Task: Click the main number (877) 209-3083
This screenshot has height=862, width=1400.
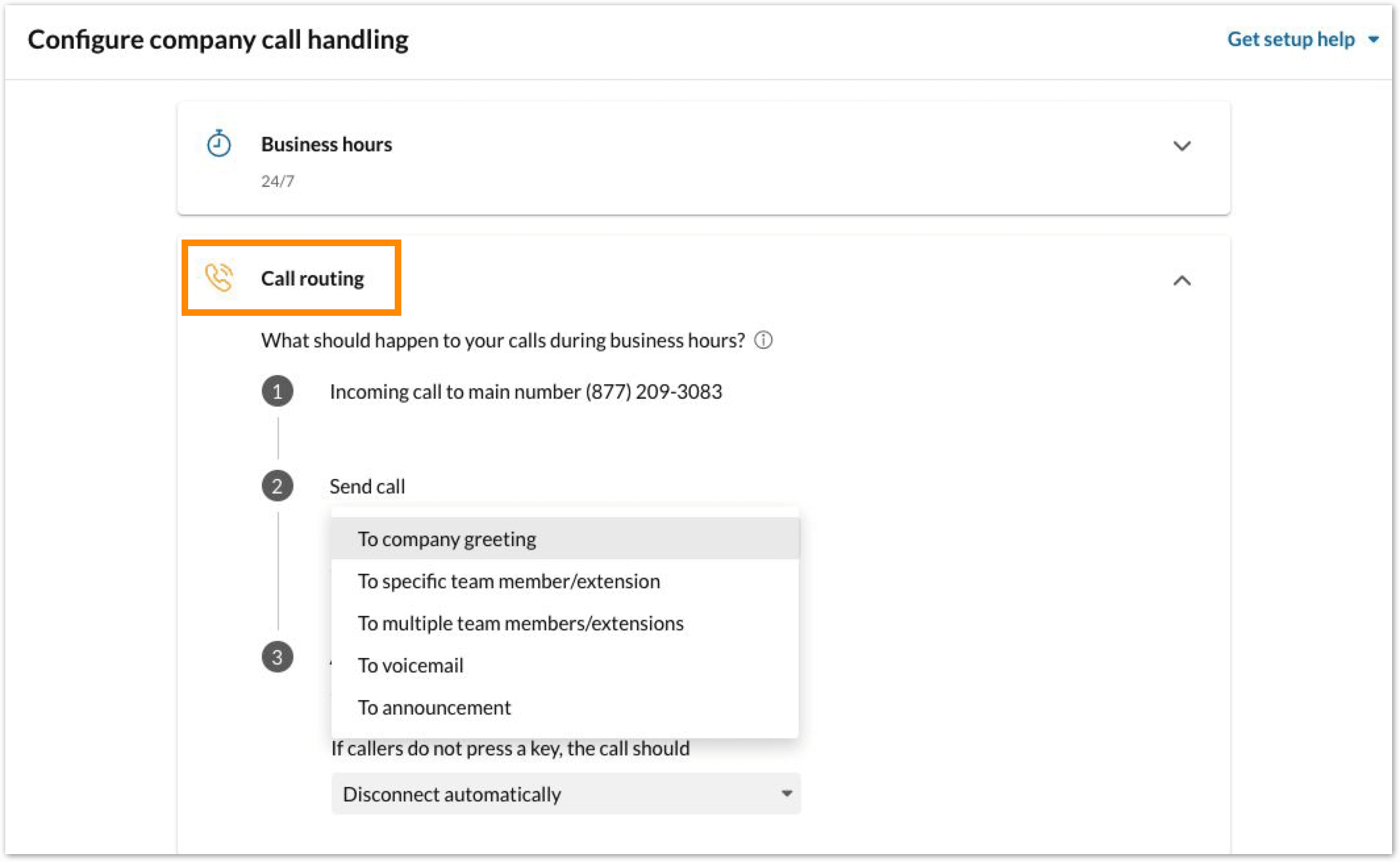Action: [x=526, y=391]
